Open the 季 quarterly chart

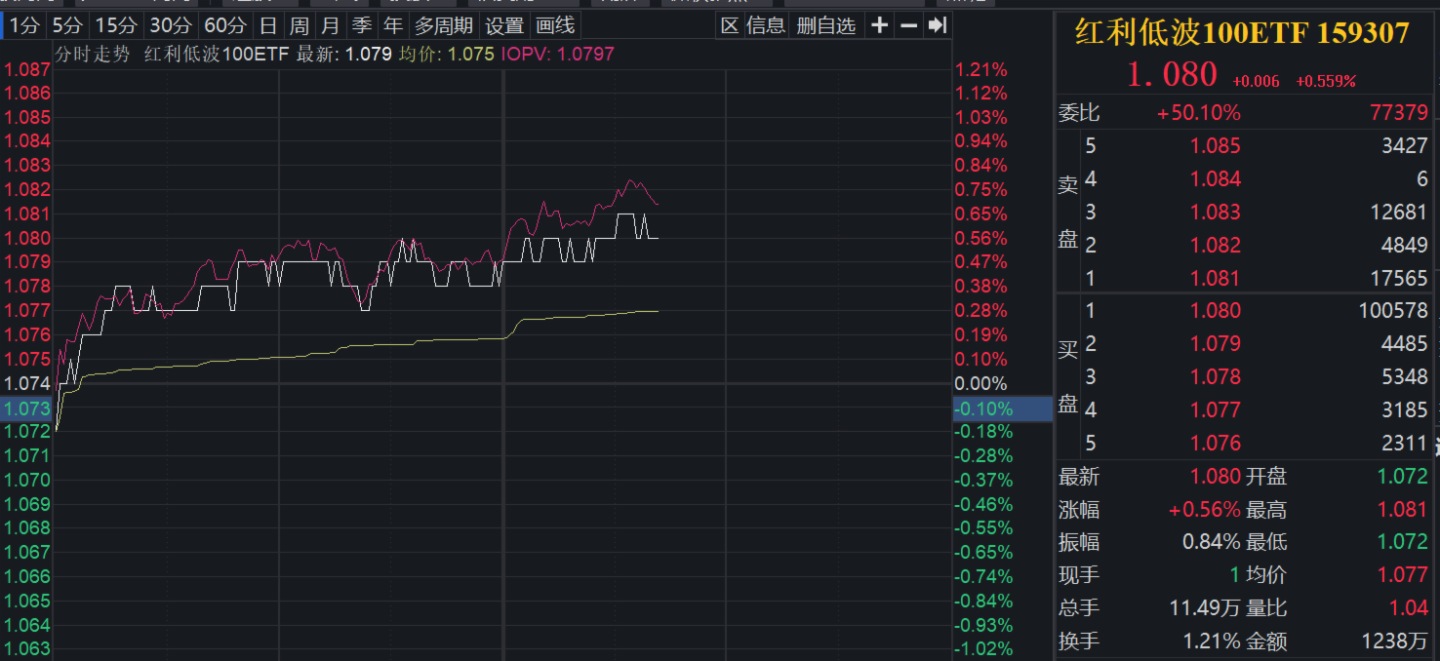pos(361,26)
